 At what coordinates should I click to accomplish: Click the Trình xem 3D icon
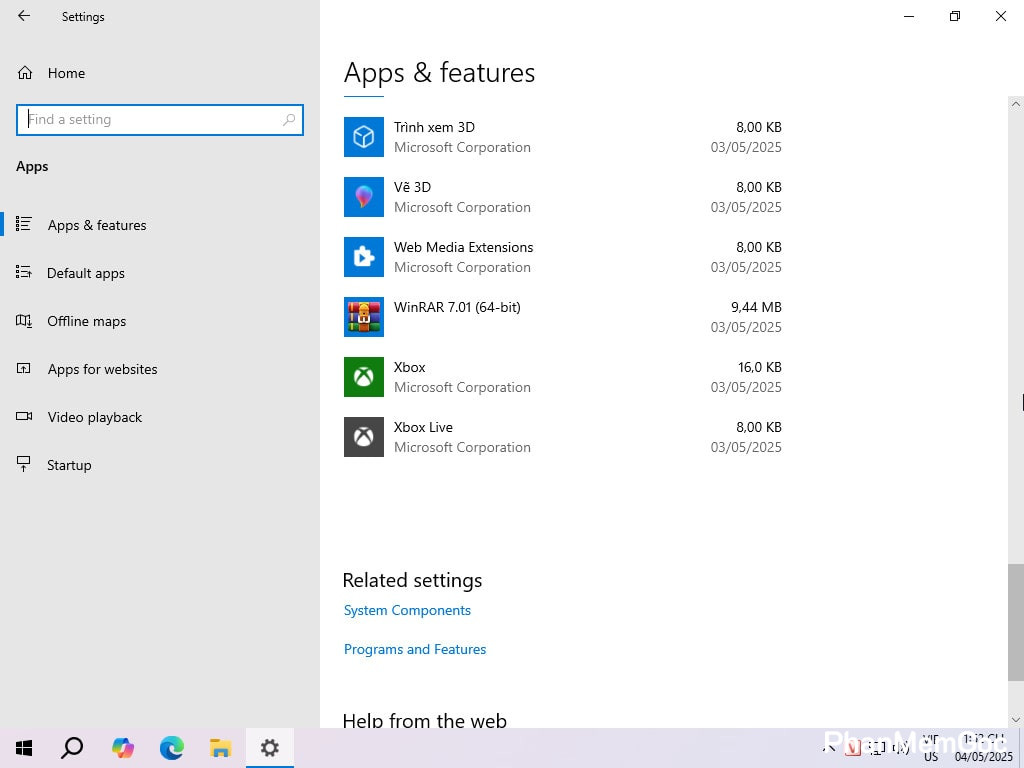[363, 137]
